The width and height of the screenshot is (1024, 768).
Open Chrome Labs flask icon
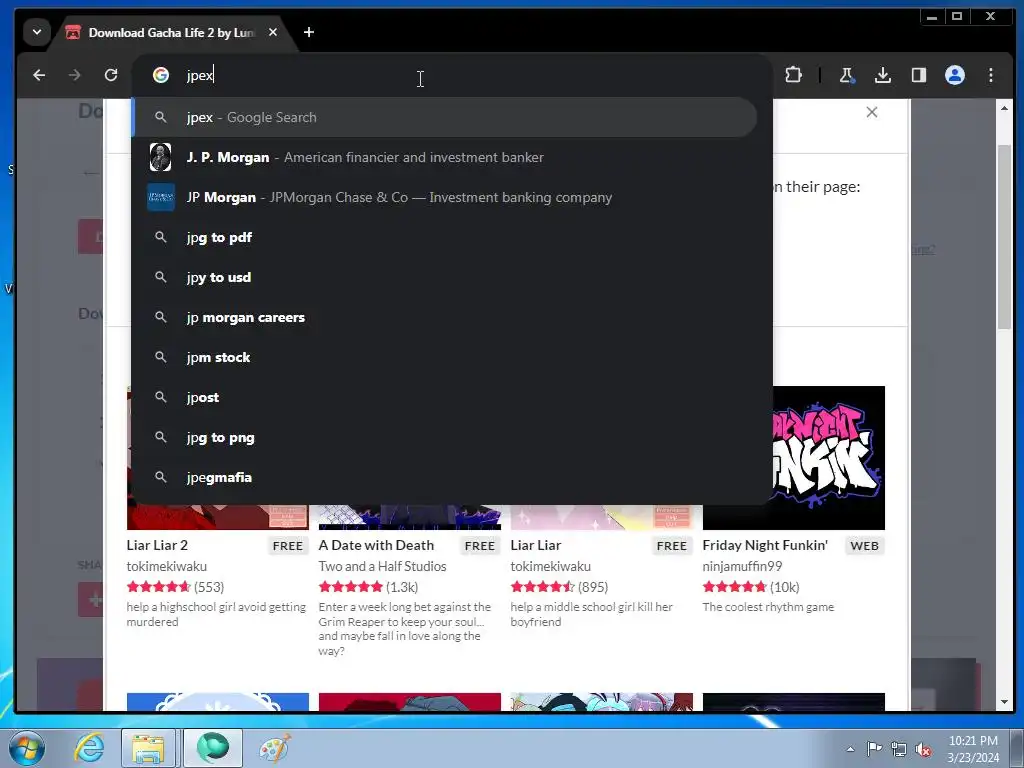(x=846, y=75)
